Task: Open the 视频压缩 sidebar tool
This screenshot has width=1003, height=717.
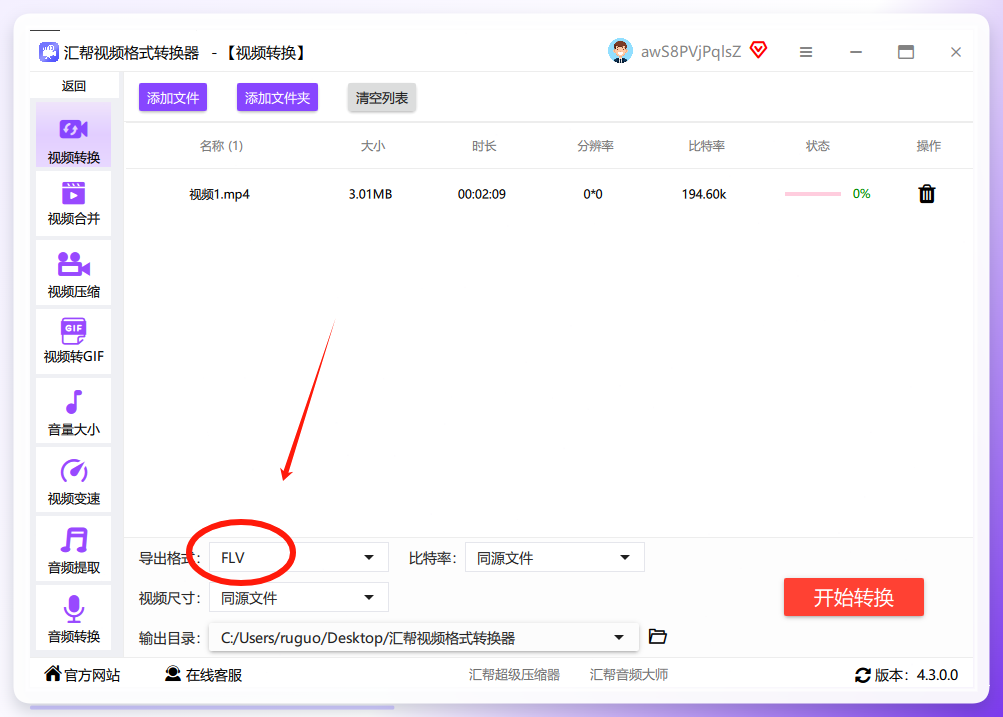Action: pos(74,272)
